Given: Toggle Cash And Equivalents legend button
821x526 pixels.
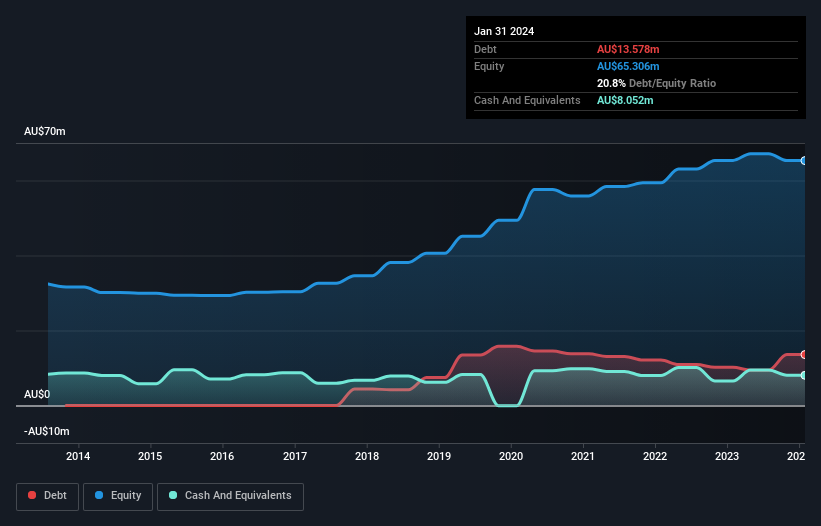Looking at the screenshot, I should click(x=230, y=496).
